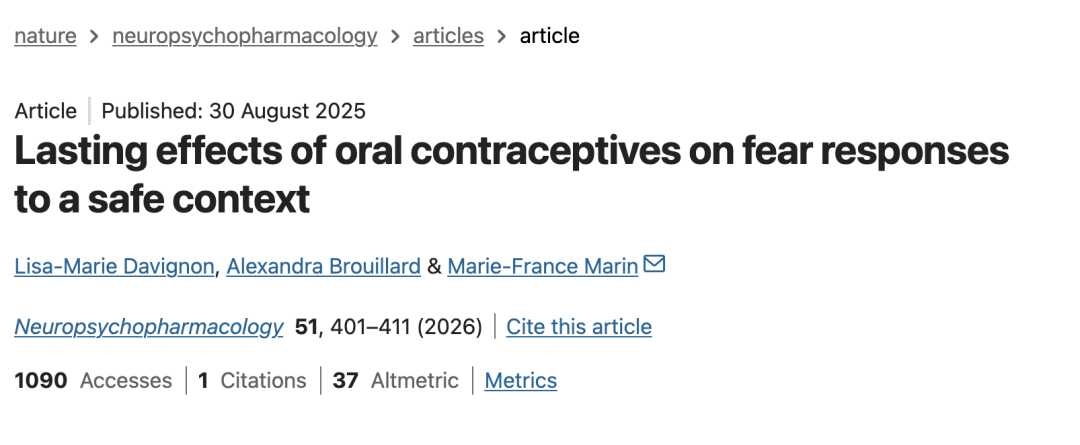Click the chevron after the nature breadcrumb
The image size is (1080, 445).
click(94, 37)
